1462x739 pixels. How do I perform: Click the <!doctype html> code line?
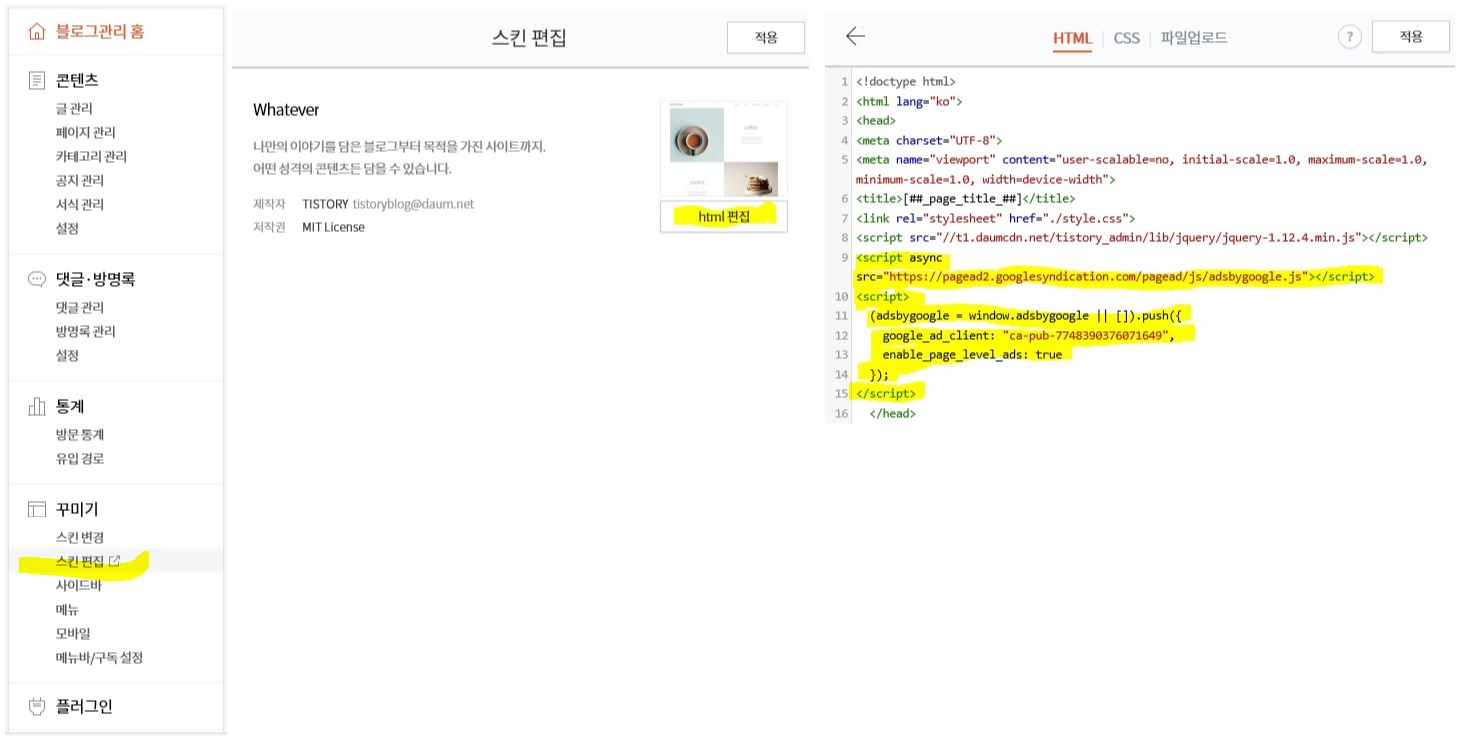pyautogui.click(x=906, y=82)
